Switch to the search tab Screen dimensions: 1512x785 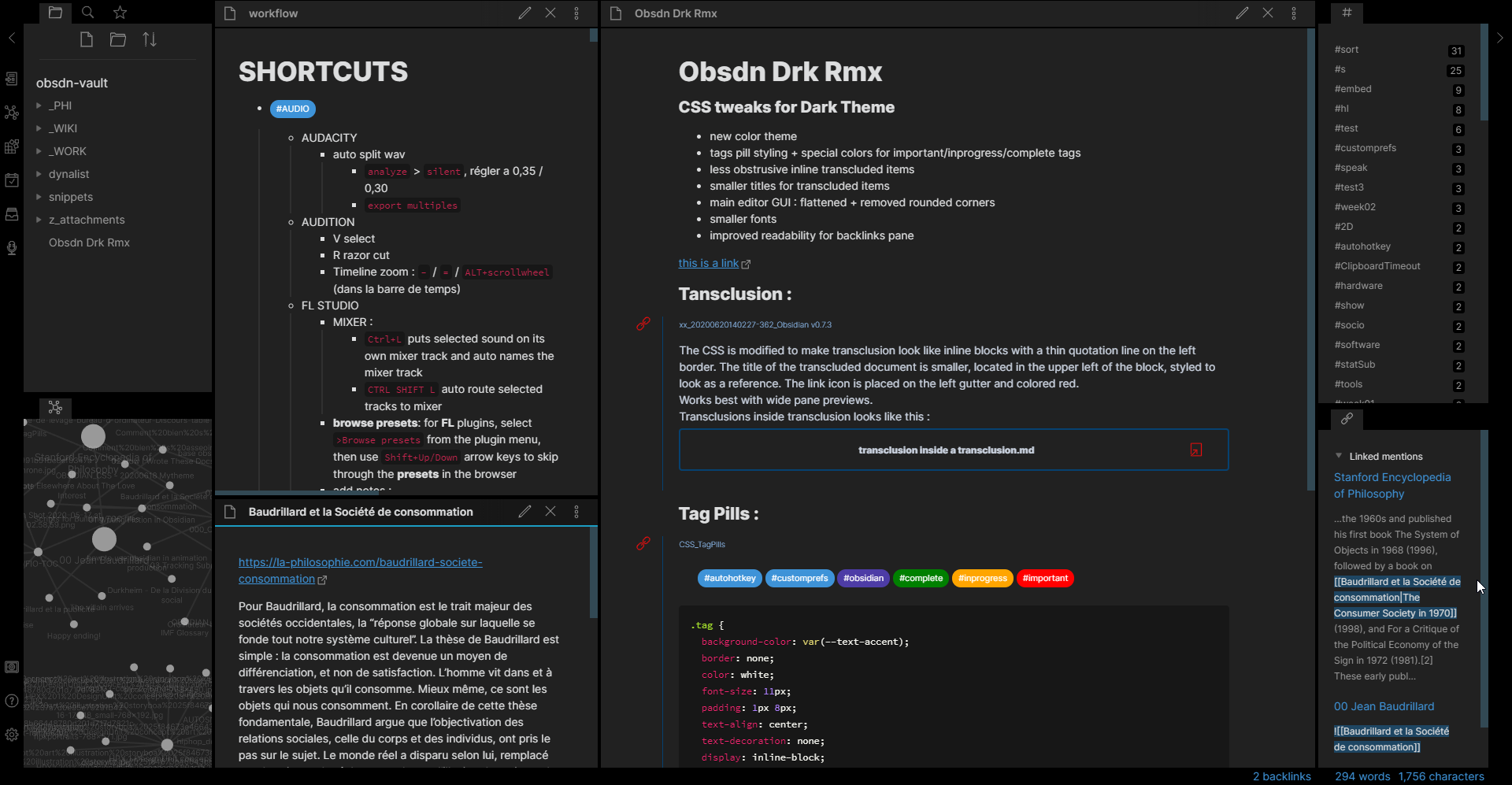87,13
